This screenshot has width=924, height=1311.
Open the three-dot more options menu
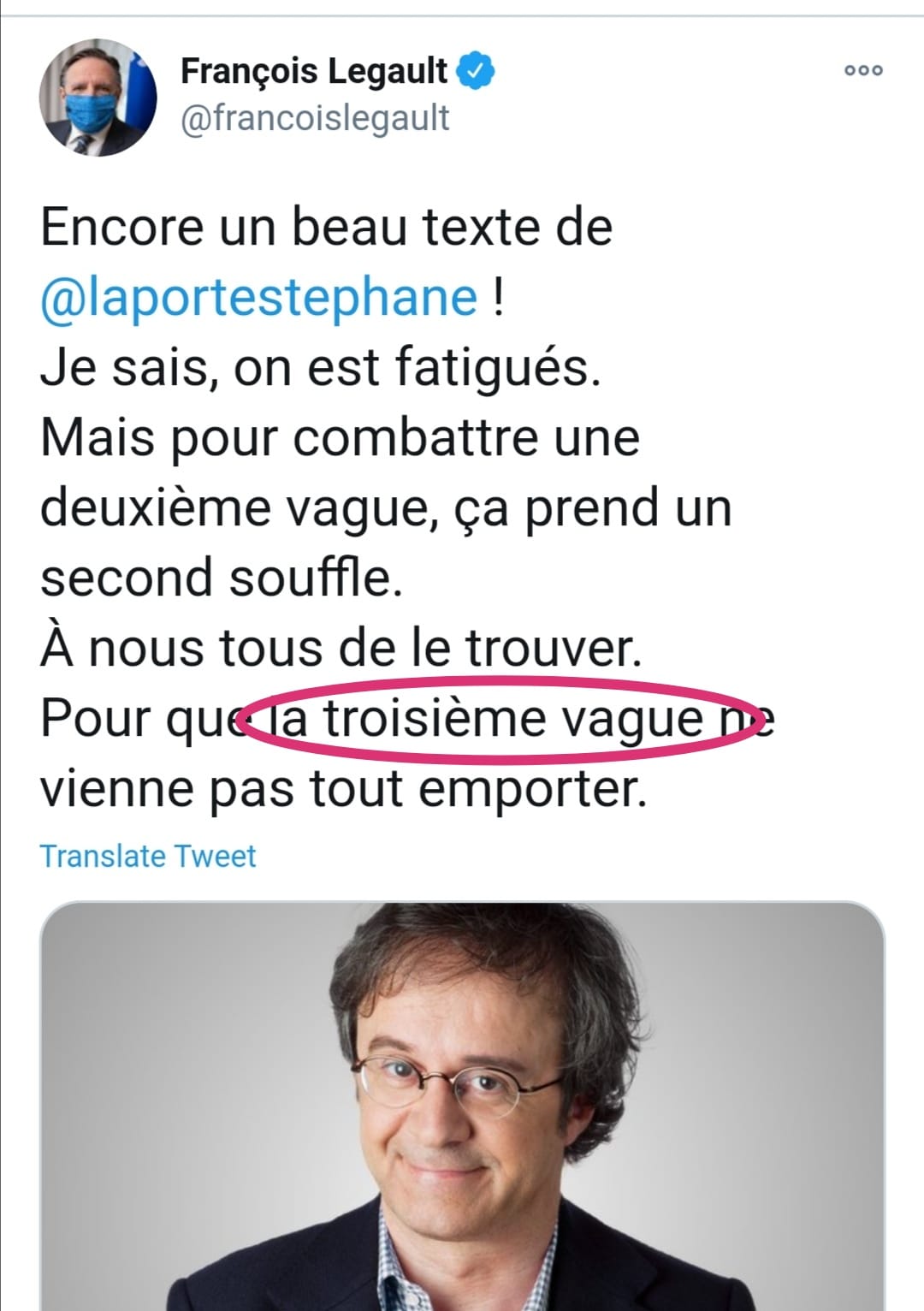coord(863,70)
